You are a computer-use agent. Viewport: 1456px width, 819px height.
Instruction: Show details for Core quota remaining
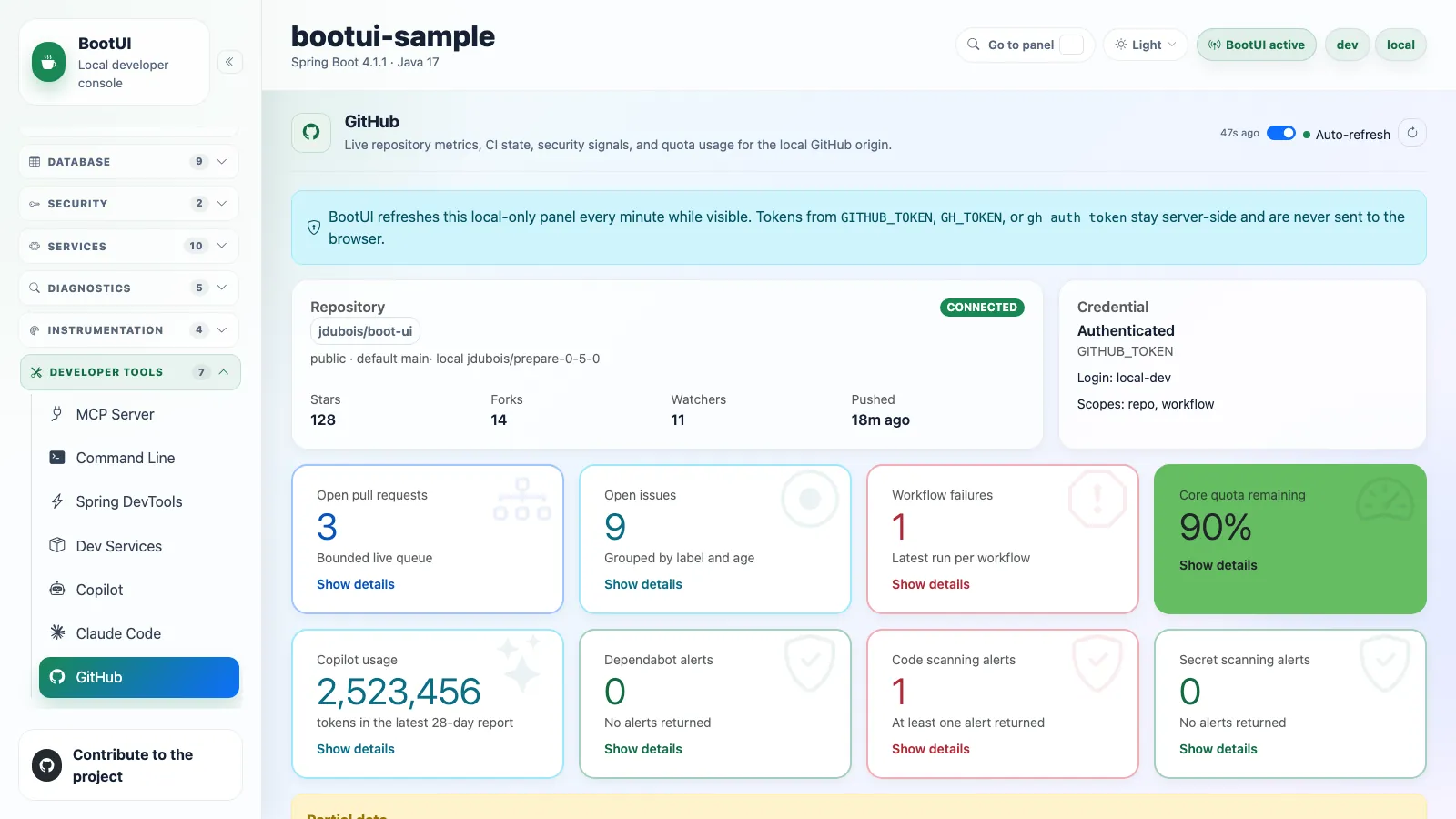pyautogui.click(x=1218, y=565)
